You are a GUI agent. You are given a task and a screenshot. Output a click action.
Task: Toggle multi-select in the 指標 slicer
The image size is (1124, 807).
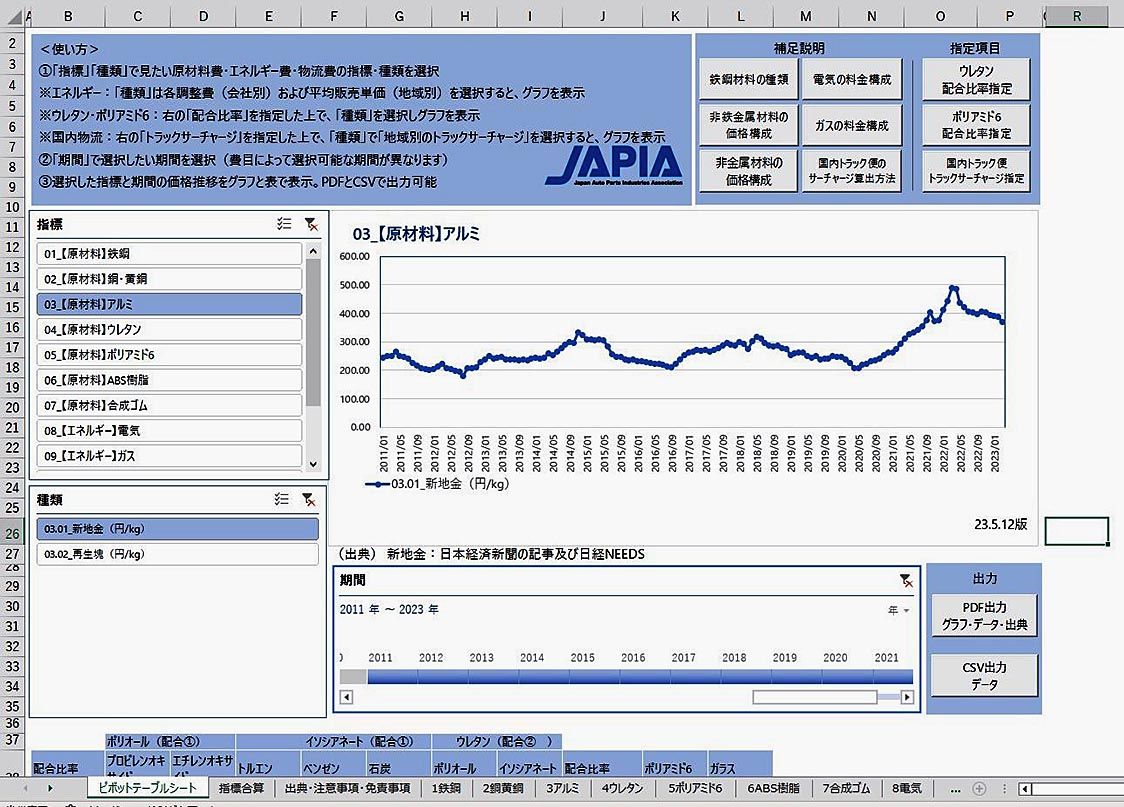284,224
